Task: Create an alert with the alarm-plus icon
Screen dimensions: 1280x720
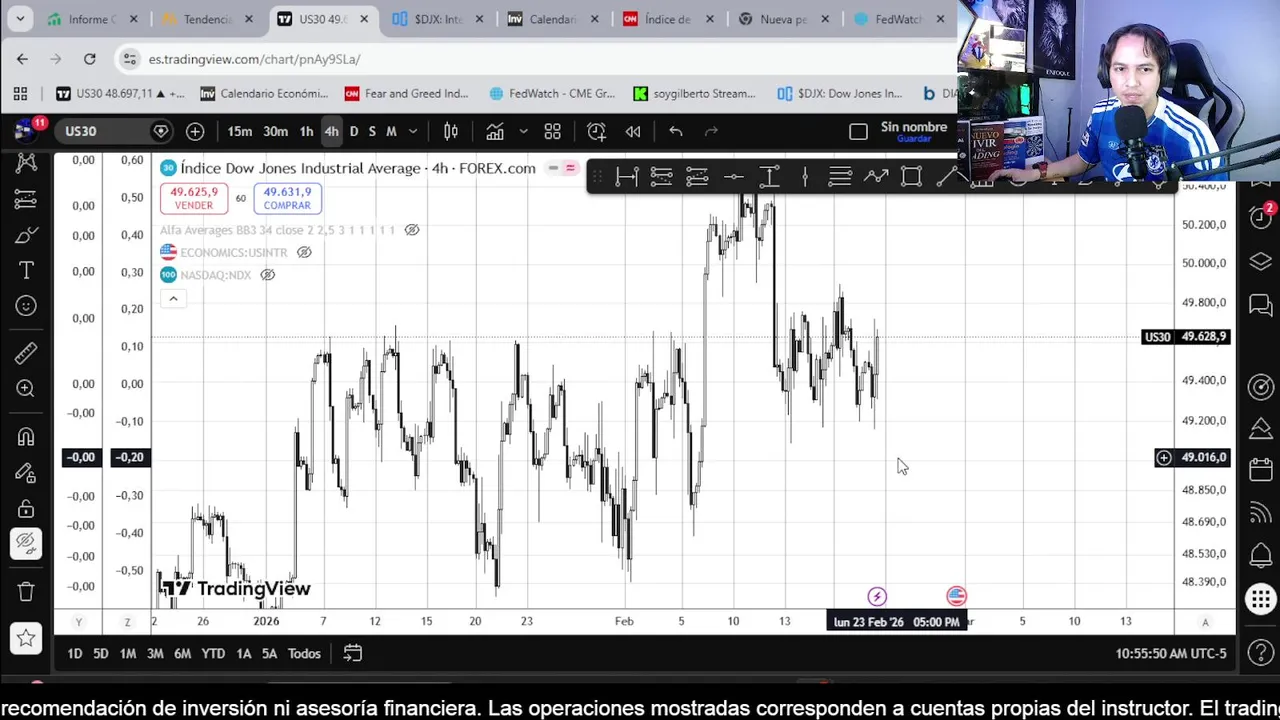Action: (596, 131)
